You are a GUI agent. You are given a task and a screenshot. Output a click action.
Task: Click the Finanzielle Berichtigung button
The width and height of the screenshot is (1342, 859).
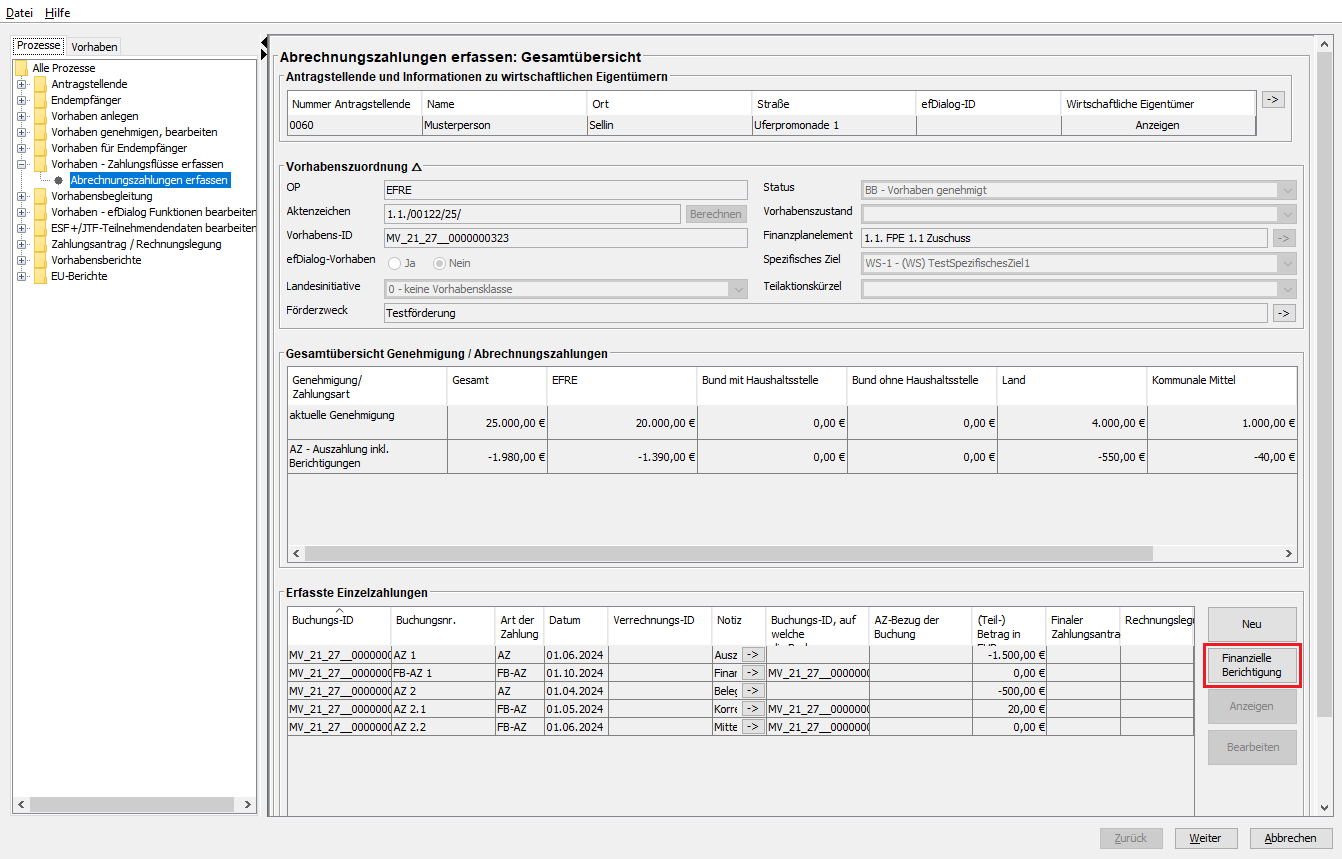click(x=1251, y=666)
